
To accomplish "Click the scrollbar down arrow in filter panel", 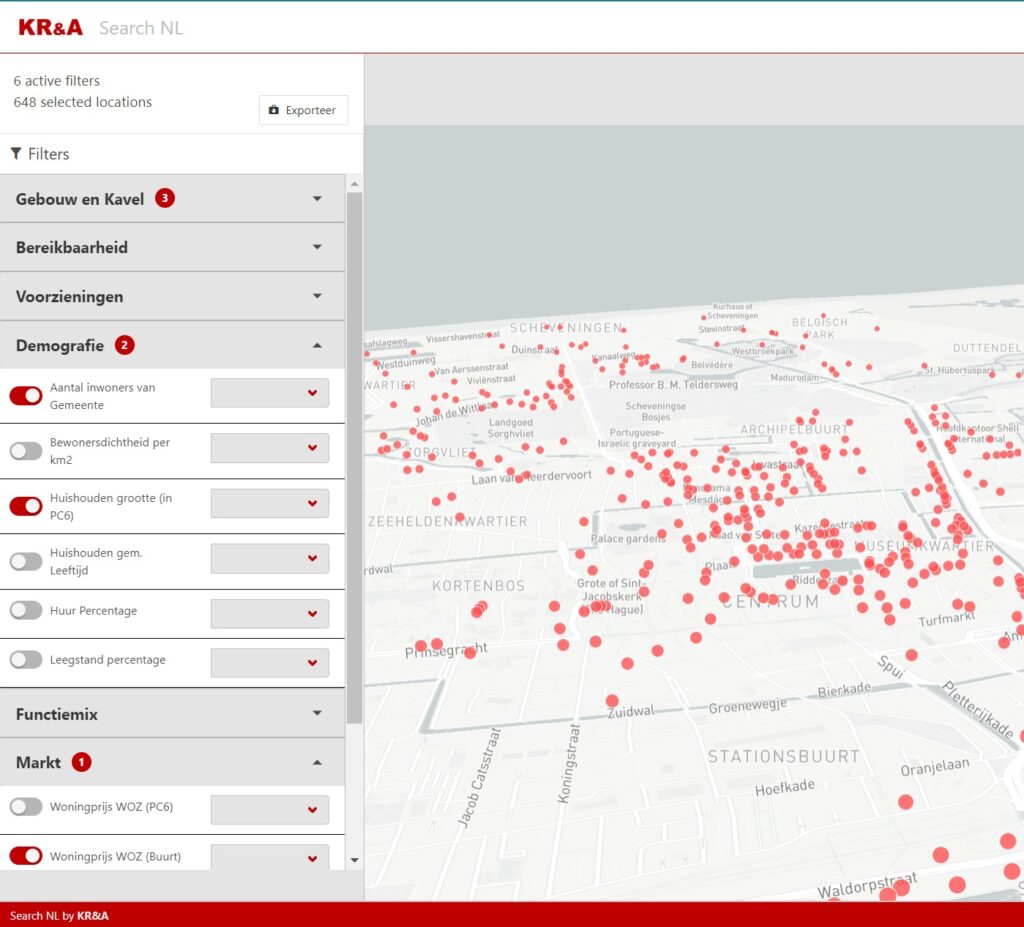I will [x=354, y=860].
